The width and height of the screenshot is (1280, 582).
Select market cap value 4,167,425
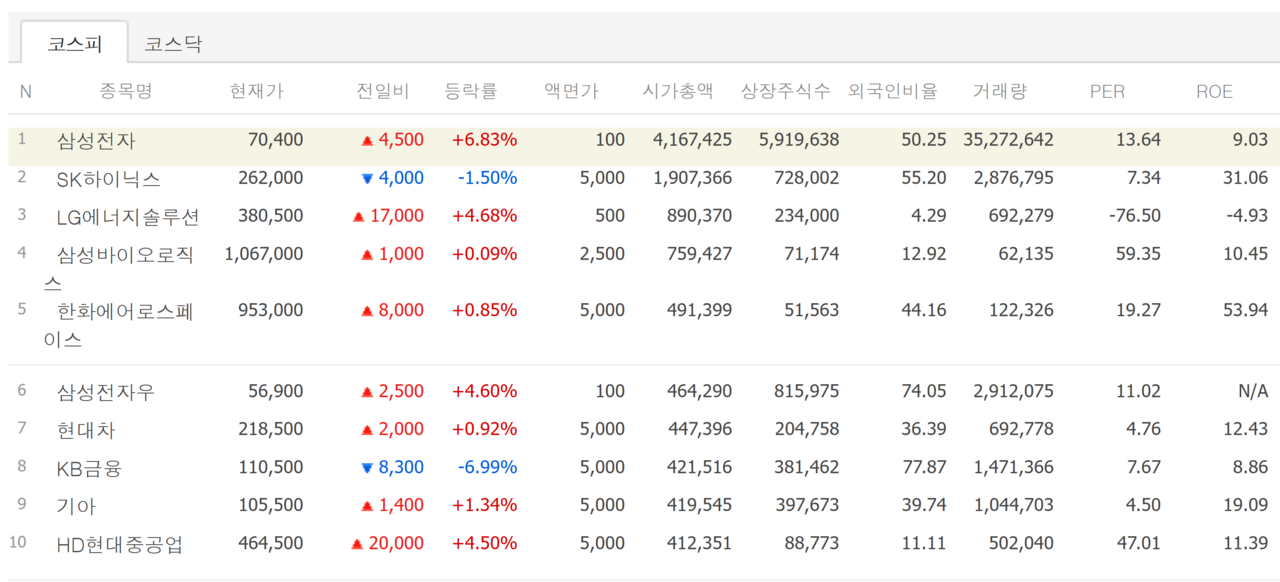coord(692,140)
